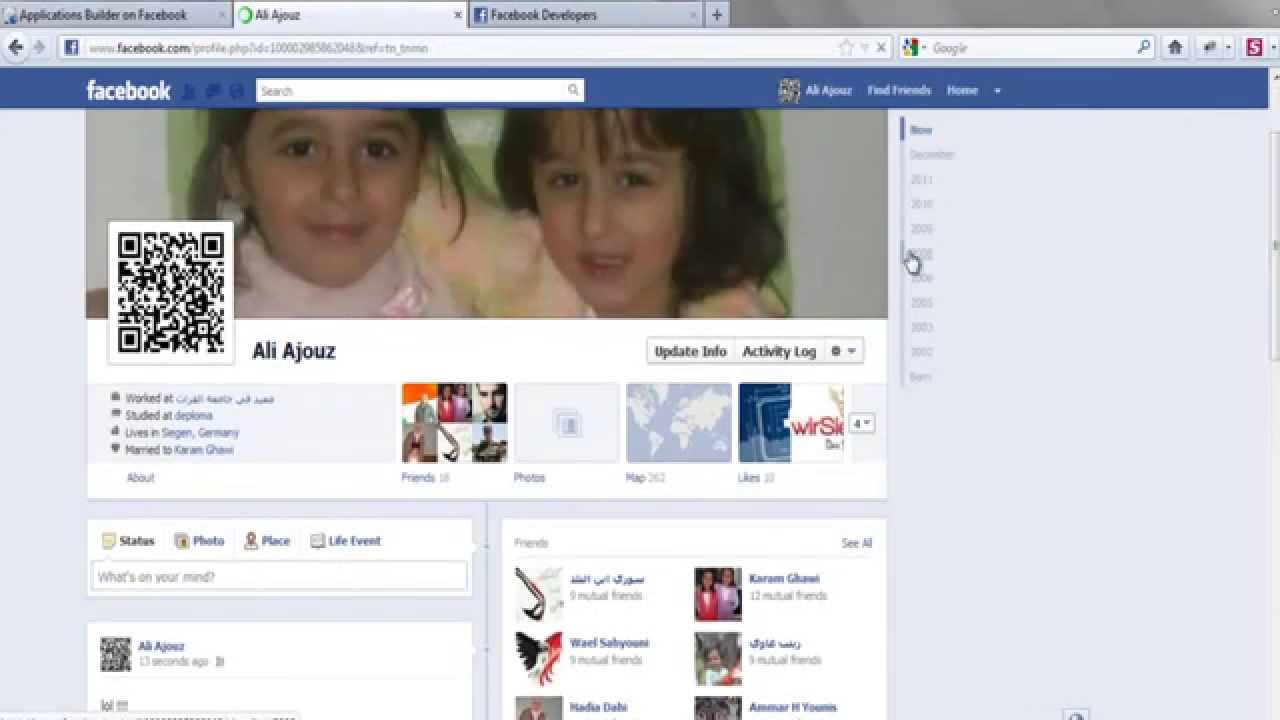1280x720 pixels.
Task: Click the QR code profile picture
Action: [171, 292]
